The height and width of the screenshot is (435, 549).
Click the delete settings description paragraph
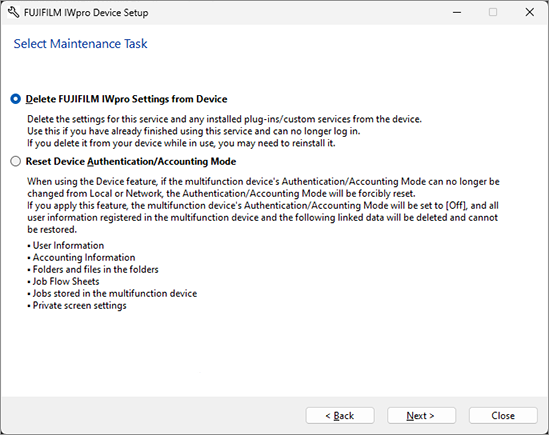tap(224, 131)
